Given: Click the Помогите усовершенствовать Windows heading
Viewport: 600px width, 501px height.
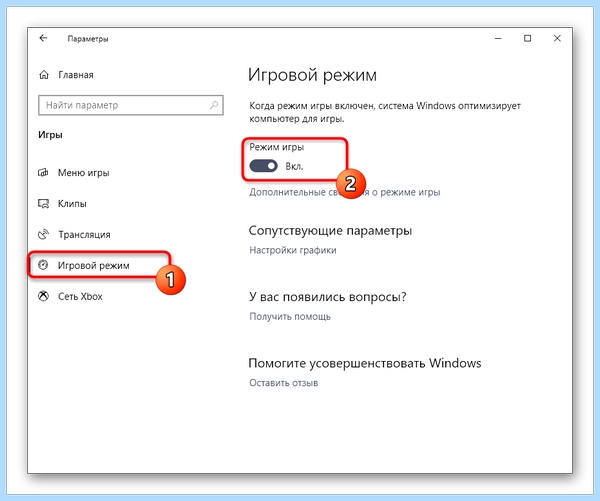Looking at the screenshot, I should [x=365, y=363].
